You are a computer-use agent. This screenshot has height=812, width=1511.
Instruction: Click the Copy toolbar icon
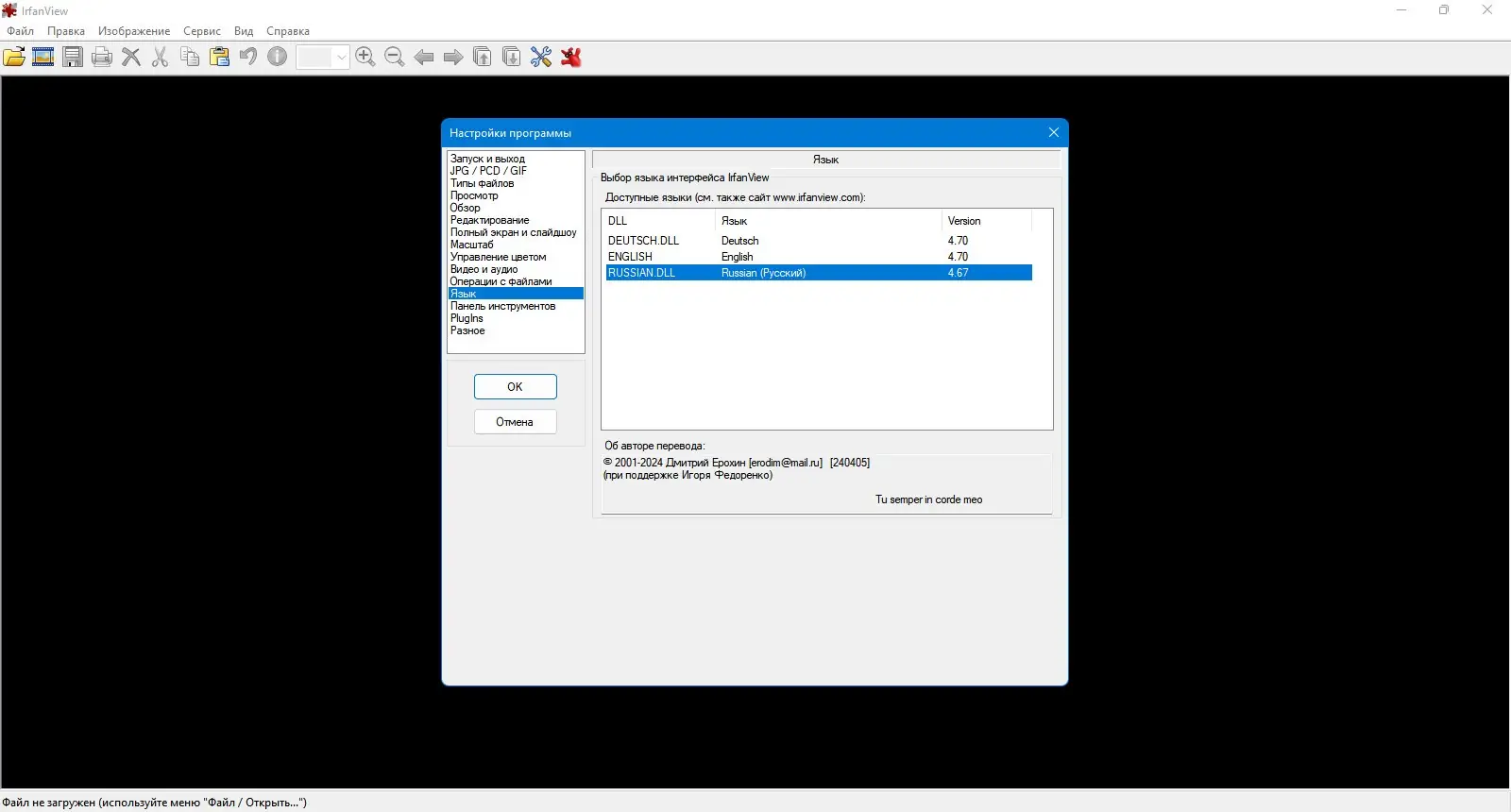(190, 57)
